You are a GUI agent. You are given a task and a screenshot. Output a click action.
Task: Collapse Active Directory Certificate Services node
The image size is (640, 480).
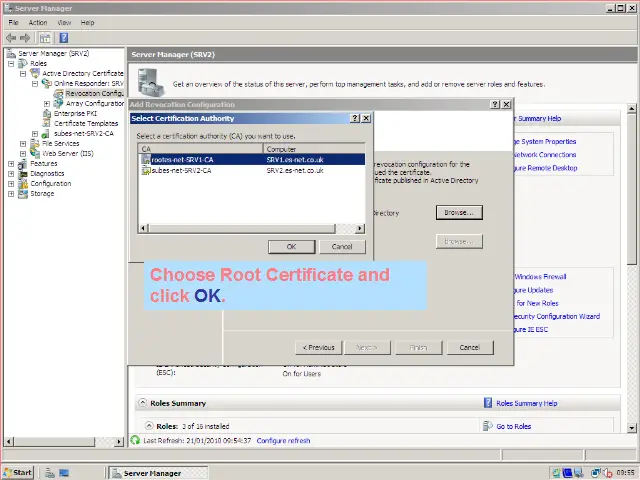tap(23, 73)
